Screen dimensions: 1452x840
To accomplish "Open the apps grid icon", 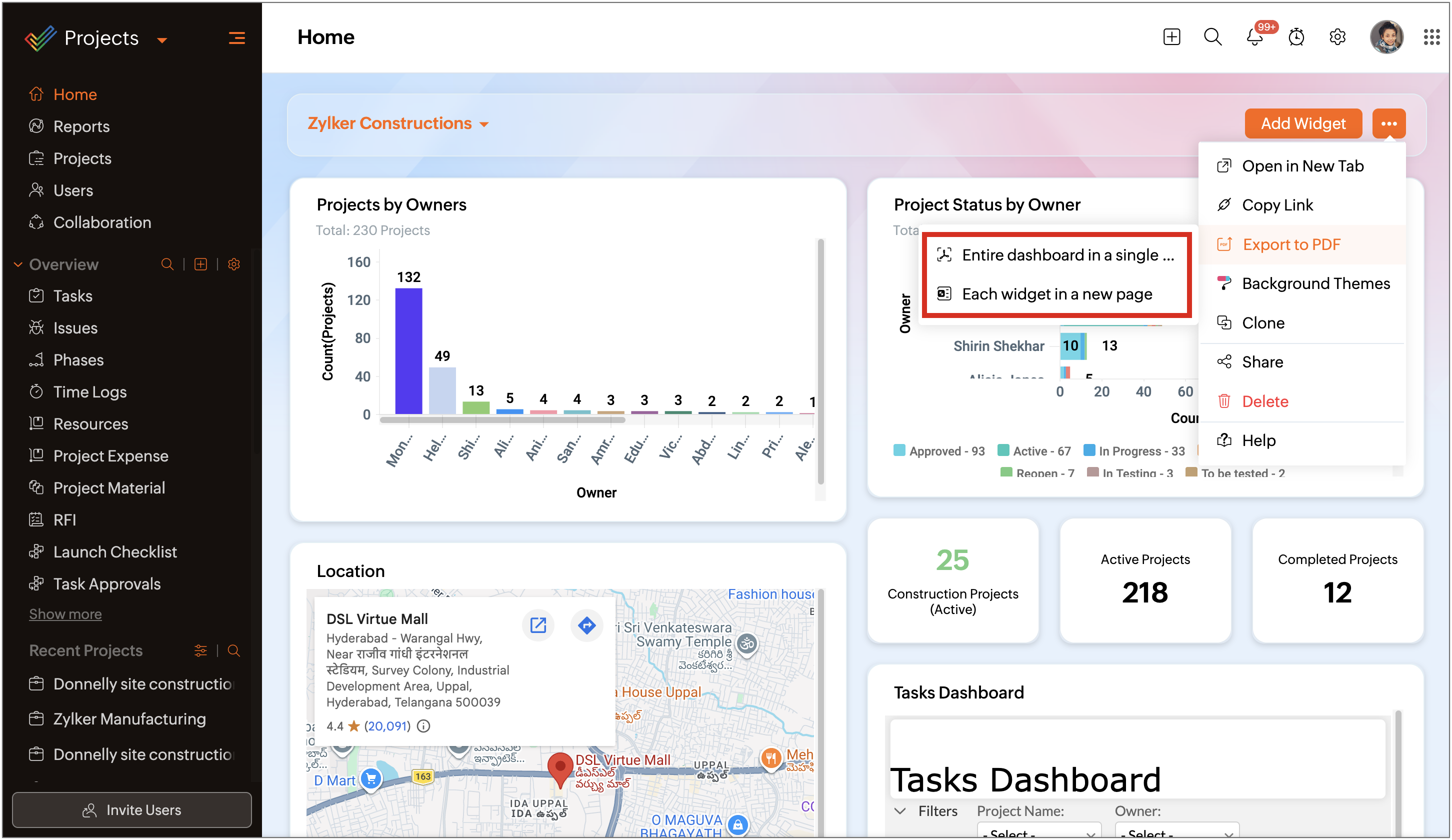I will point(1431,37).
